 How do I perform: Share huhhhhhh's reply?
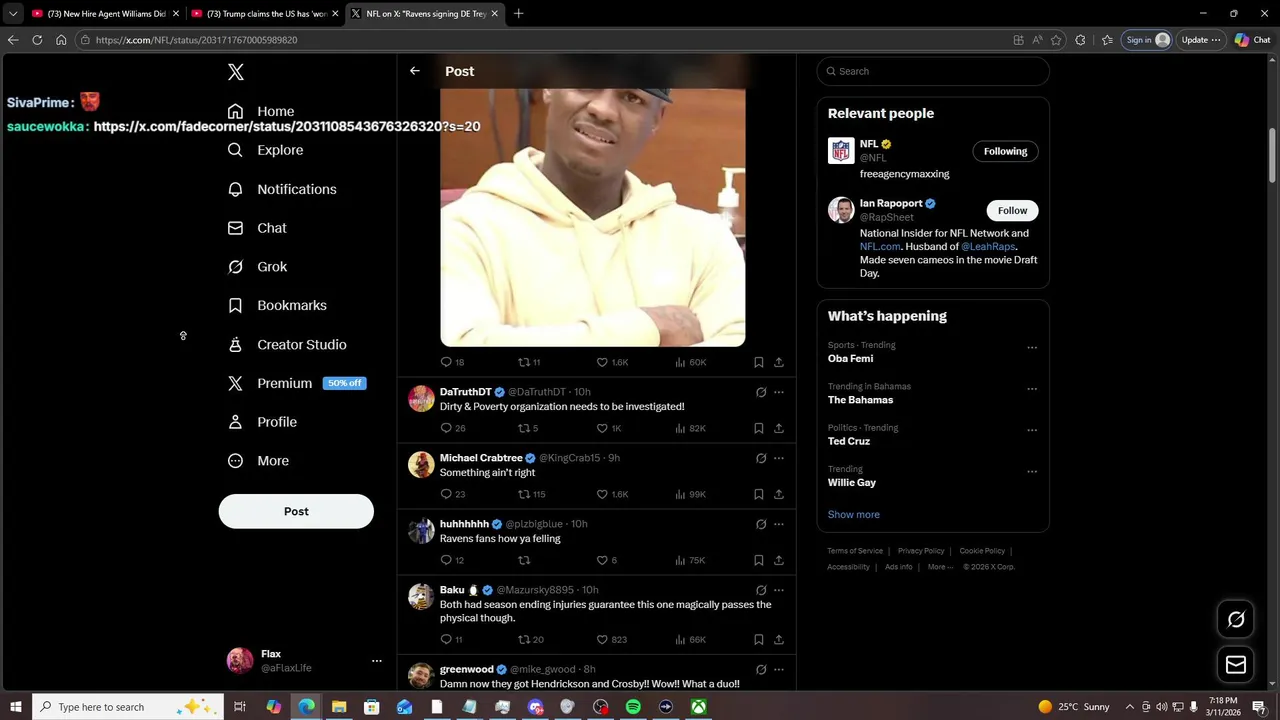click(x=779, y=560)
